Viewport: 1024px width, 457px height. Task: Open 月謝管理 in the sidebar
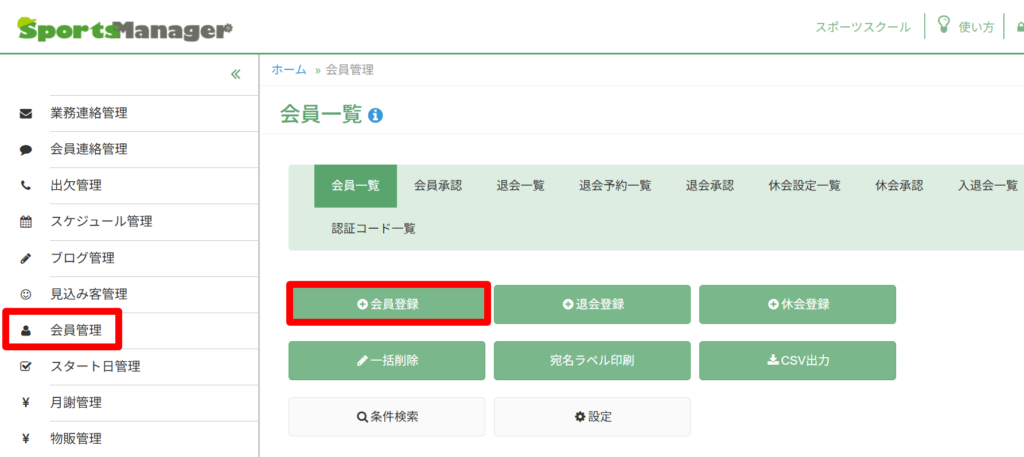pyautogui.click(x=76, y=402)
